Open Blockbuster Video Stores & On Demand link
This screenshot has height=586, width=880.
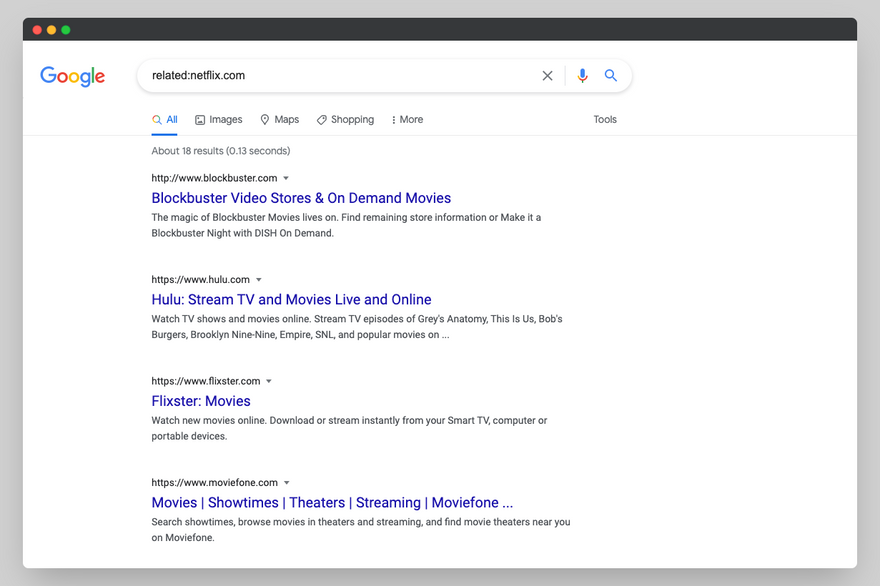(x=301, y=198)
